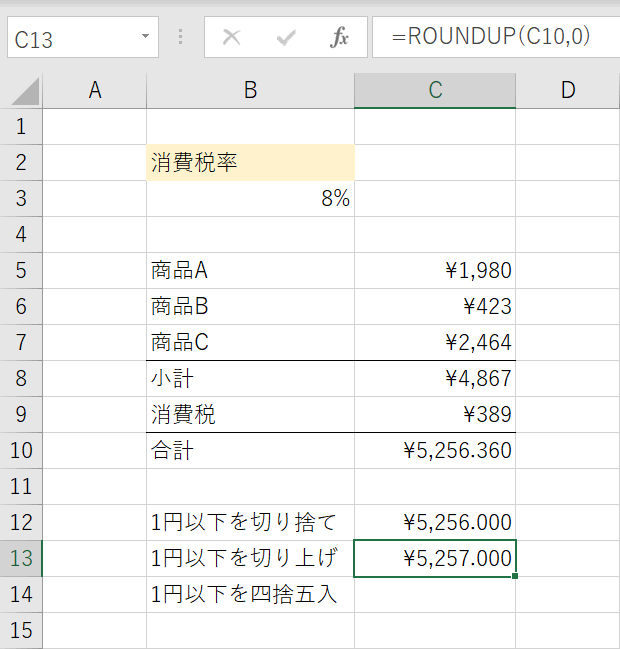Screen dimensions: 620x649
Task: Select the ¥389 tax amount cell
Action: coord(435,415)
